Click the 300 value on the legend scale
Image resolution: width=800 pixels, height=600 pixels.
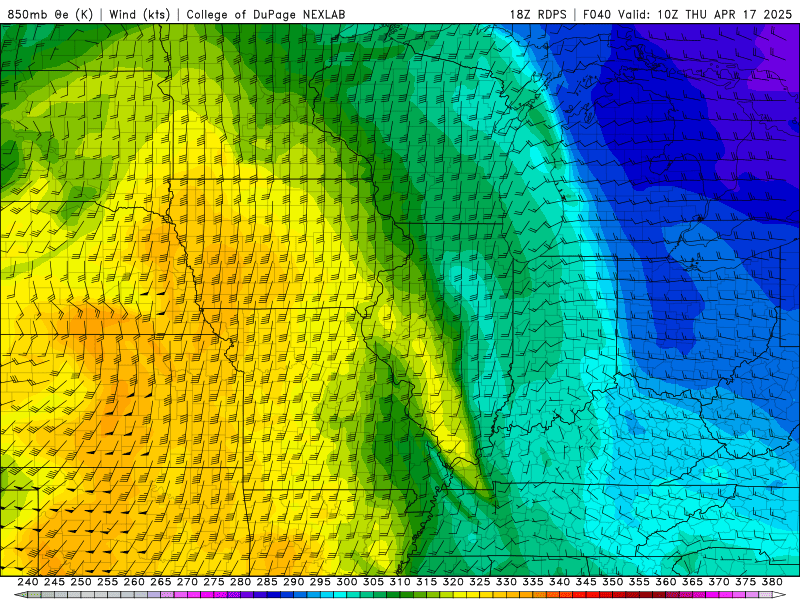[x=346, y=582]
